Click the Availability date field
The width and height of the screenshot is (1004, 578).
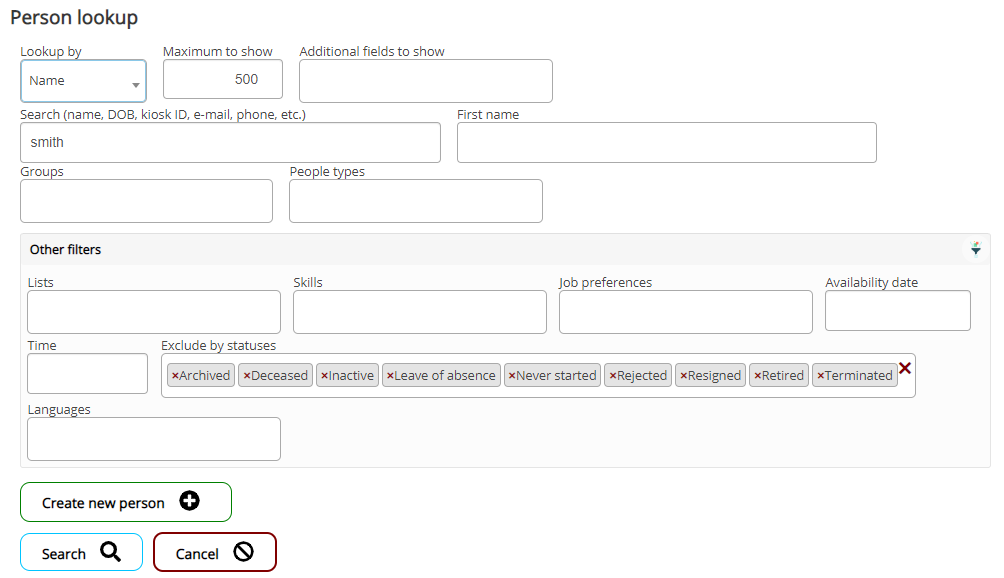[897, 311]
